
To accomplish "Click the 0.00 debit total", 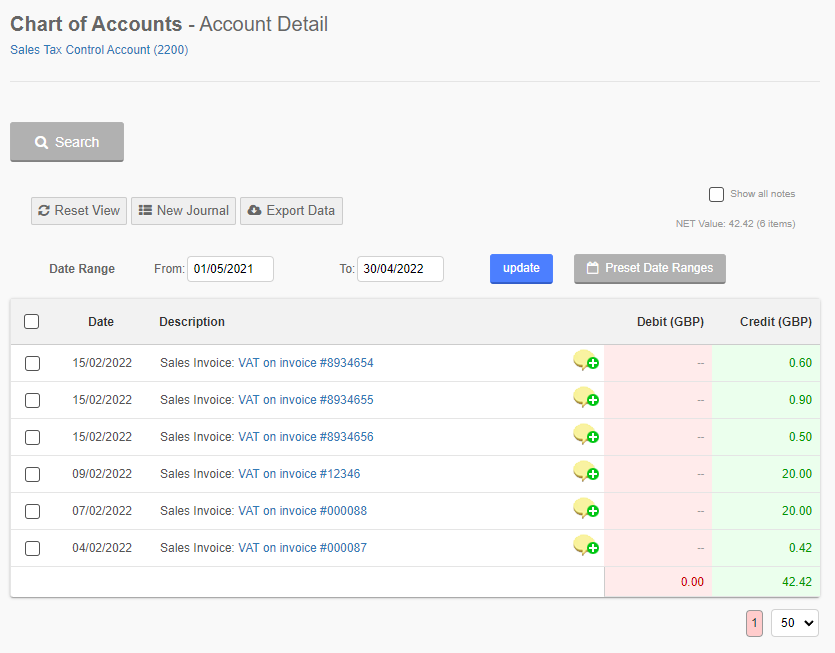I will tap(692, 582).
